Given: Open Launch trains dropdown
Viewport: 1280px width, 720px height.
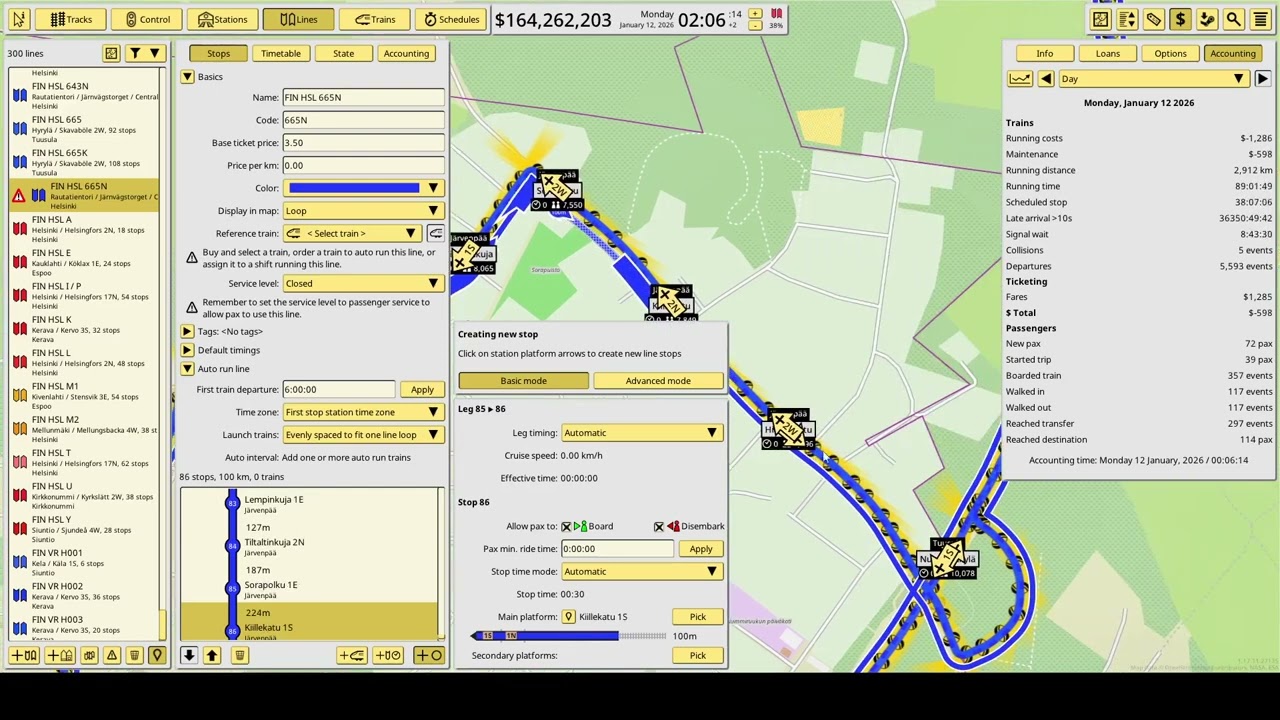Looking at the screenshot, I should click(364, 435).
